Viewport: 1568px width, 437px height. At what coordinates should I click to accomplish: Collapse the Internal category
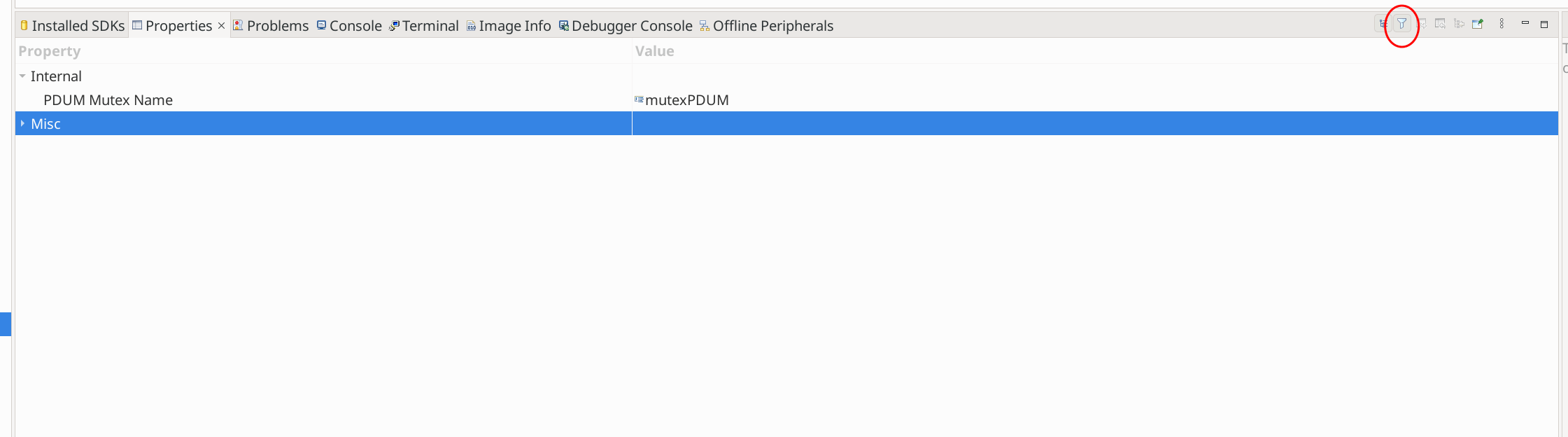click(x=22, y=76)
